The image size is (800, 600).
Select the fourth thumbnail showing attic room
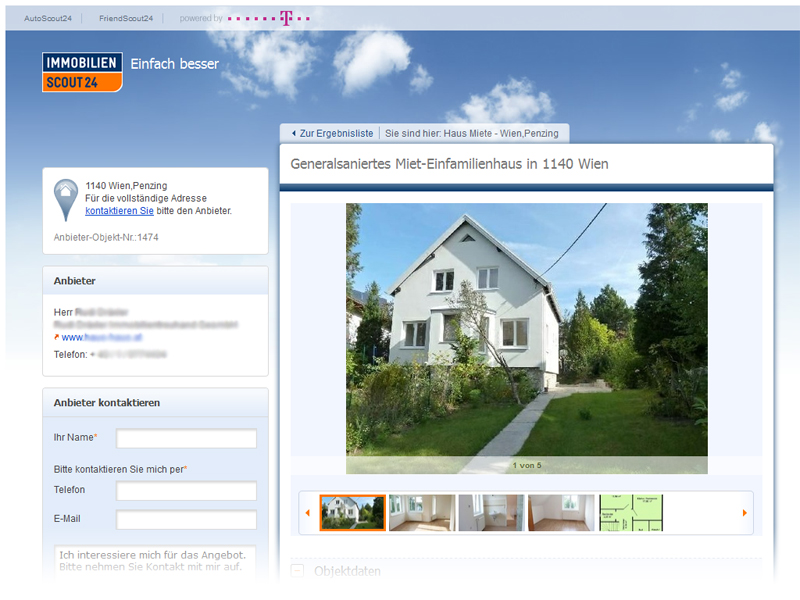coord(561,513)
